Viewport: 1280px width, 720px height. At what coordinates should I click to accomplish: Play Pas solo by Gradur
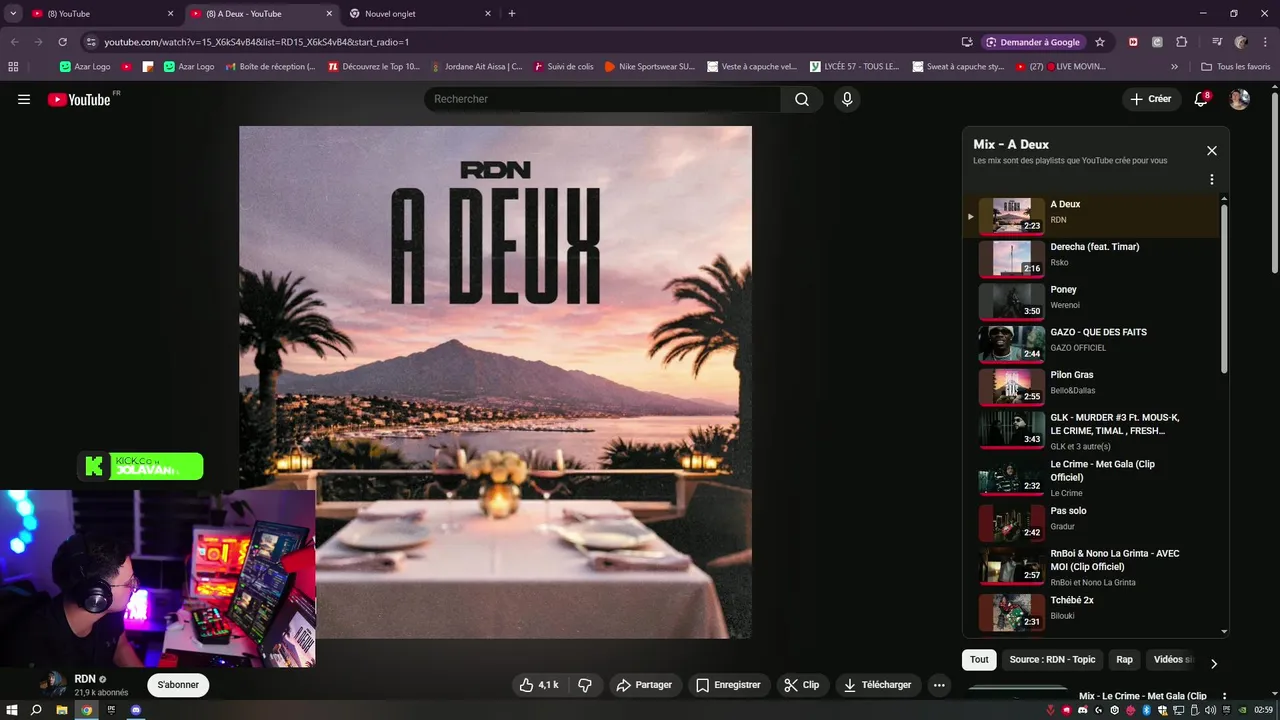tap(1092, 522)
